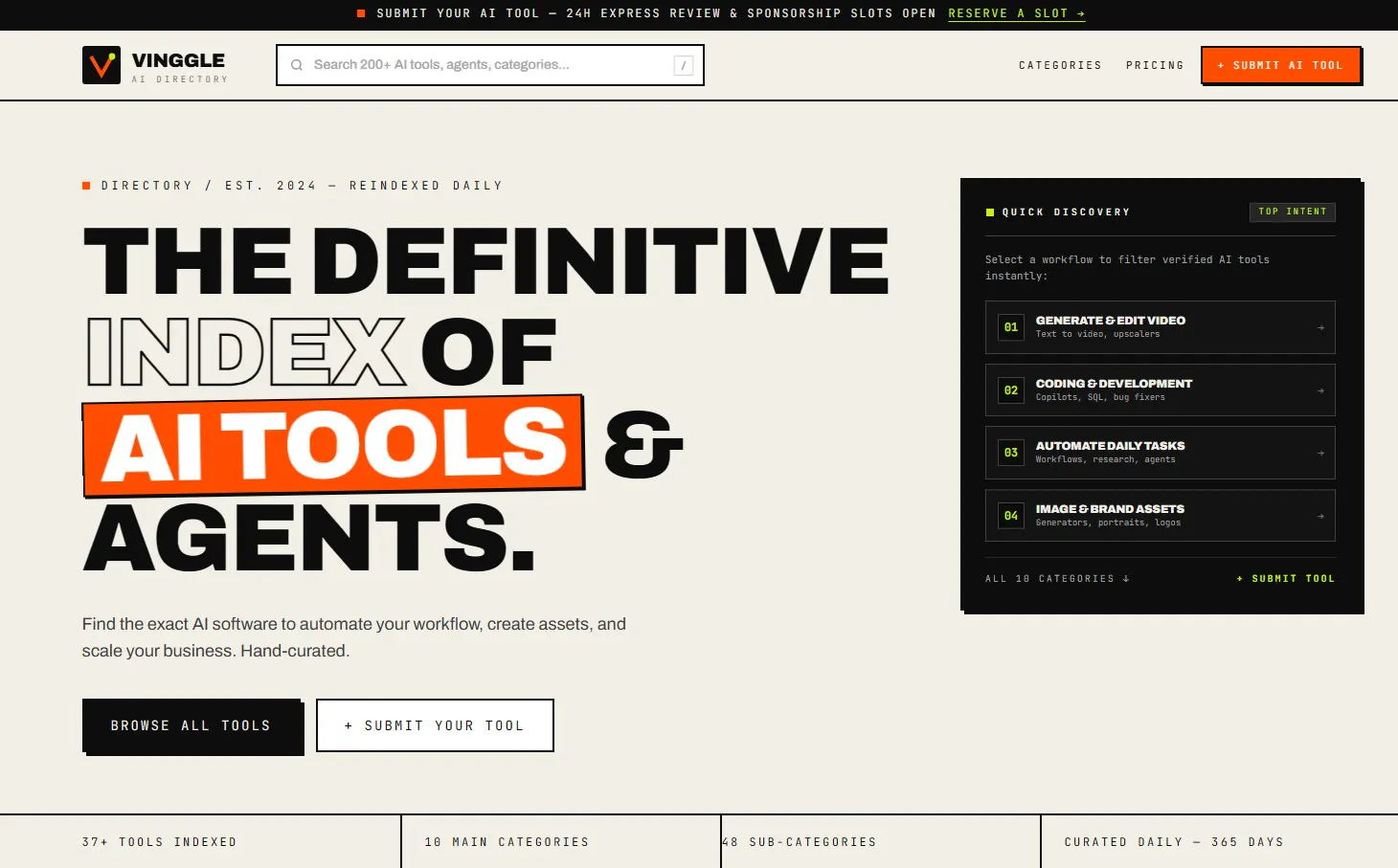This screenshot has width=1398, height=868.
Task: Click the 04 number badge
Action: click(1011, 516)
